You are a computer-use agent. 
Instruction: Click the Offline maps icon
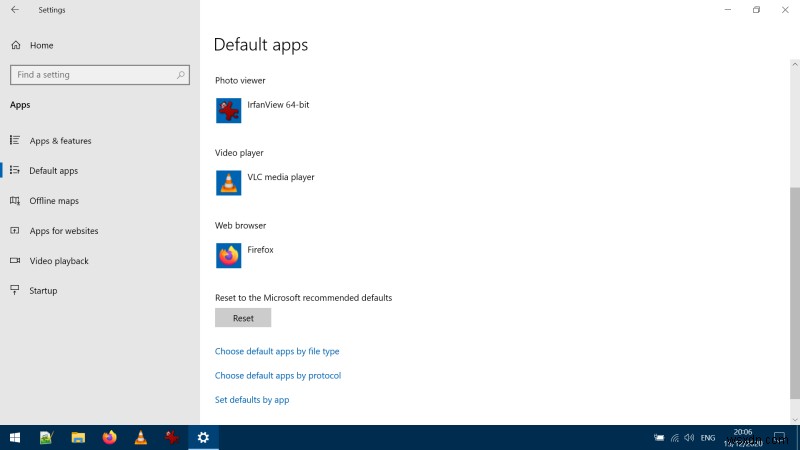pyautogui.click(x=15, y=201)
